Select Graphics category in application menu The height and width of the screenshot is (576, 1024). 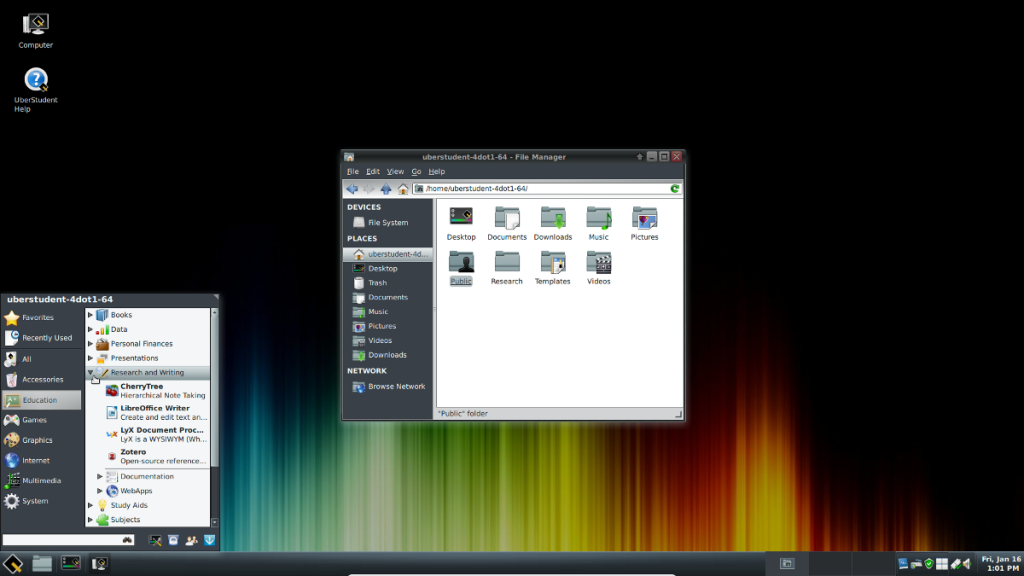(37, 440)
